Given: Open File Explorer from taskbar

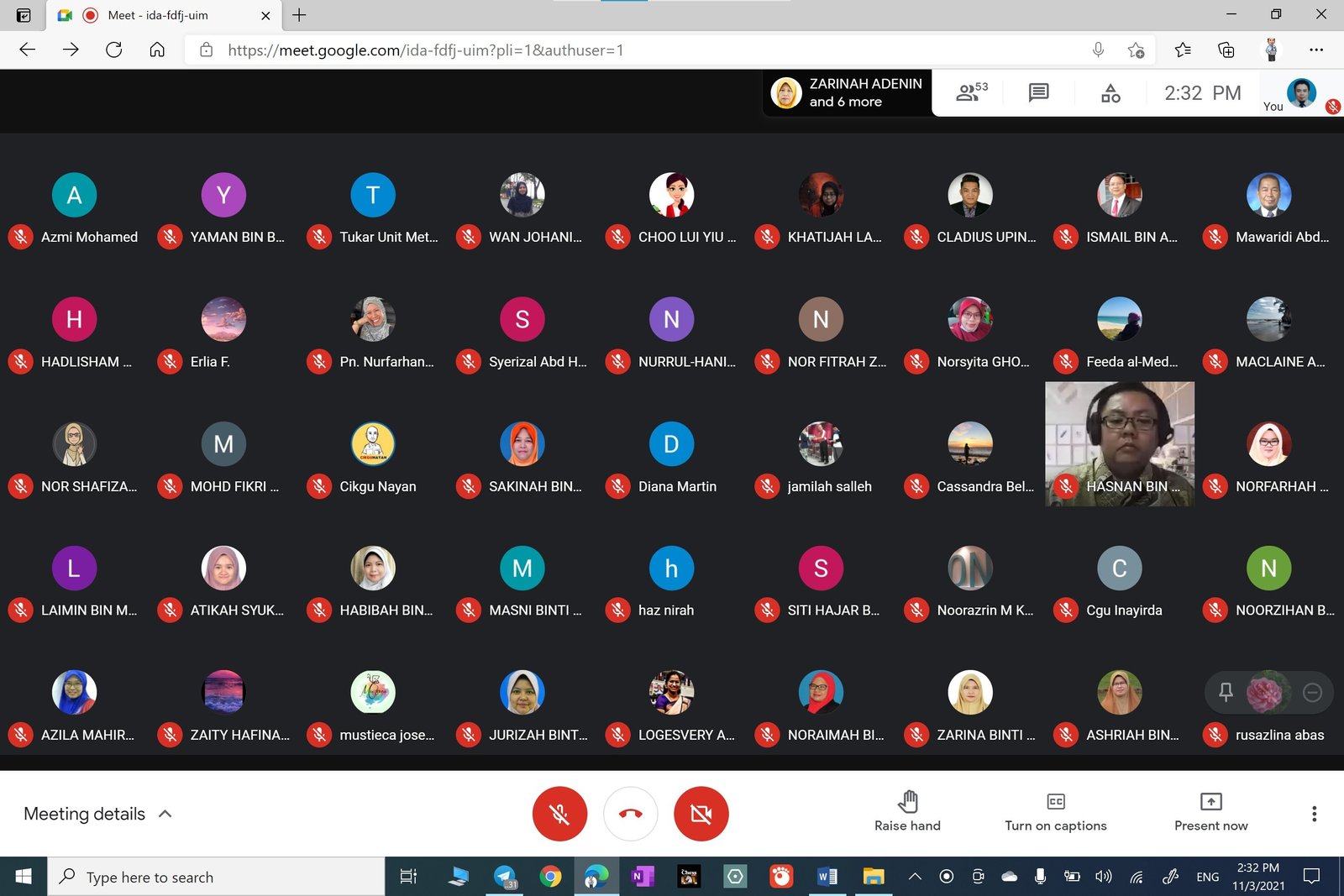Looking at the screenshot, I should (873, 877).
